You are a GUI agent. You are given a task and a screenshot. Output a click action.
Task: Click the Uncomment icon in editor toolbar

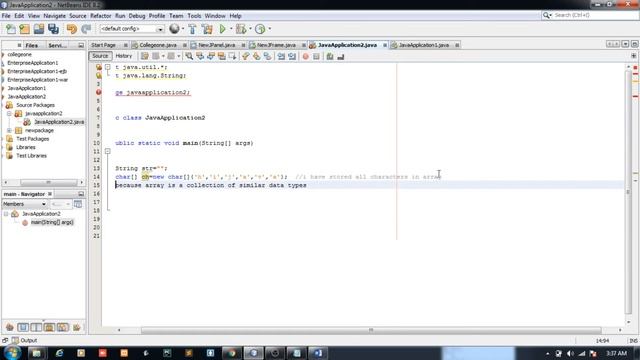341,57
